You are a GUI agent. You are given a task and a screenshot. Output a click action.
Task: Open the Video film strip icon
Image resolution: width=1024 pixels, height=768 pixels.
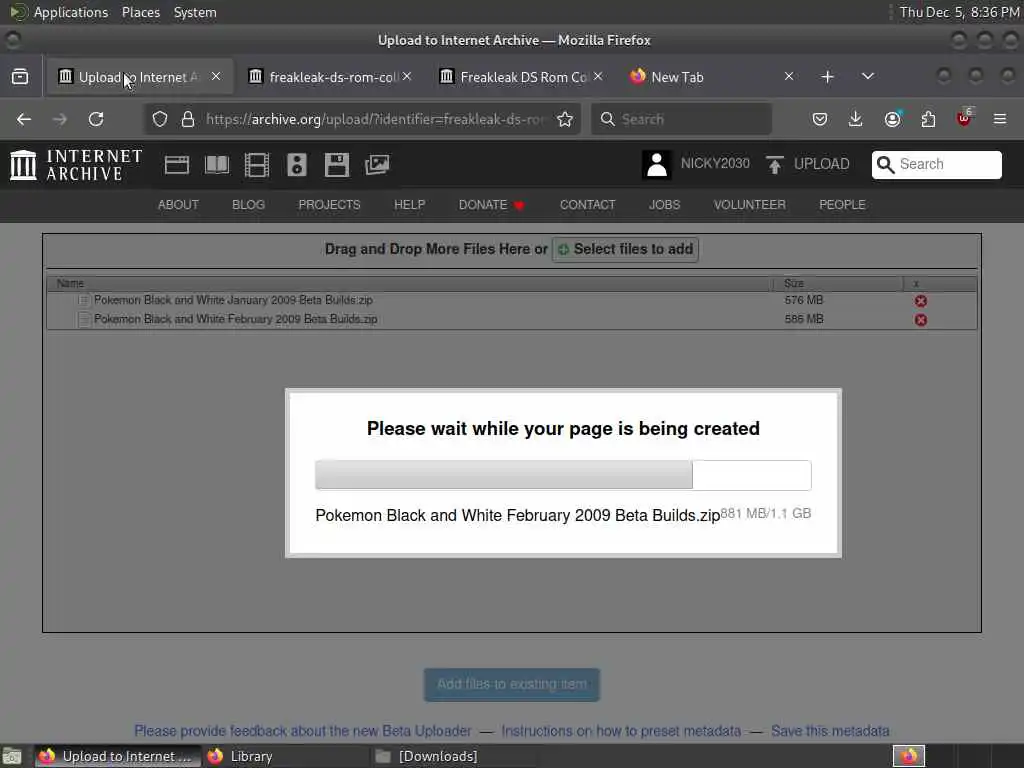click(x=257, y=165)
